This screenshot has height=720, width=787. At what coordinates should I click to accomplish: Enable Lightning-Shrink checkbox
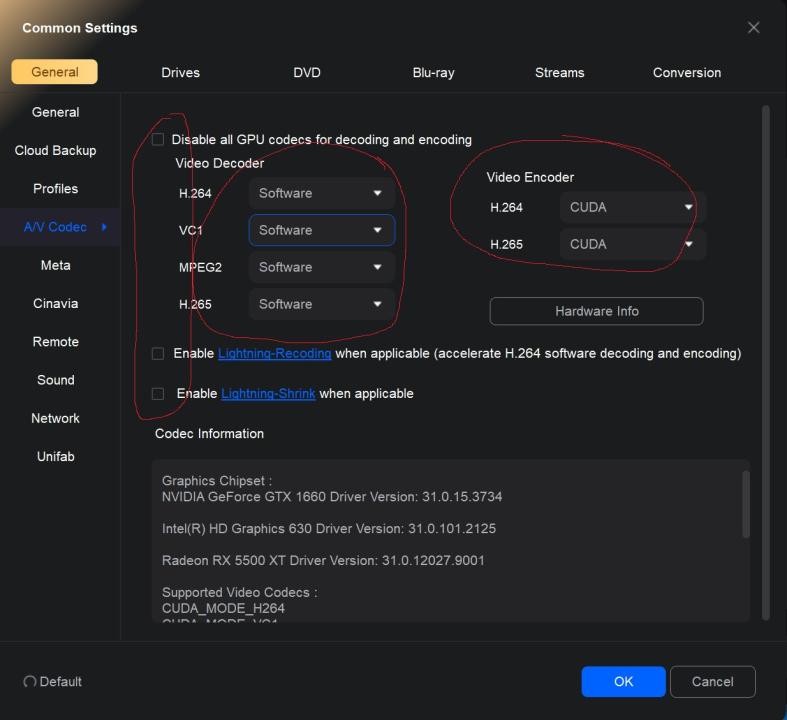[x=158, y=393]
